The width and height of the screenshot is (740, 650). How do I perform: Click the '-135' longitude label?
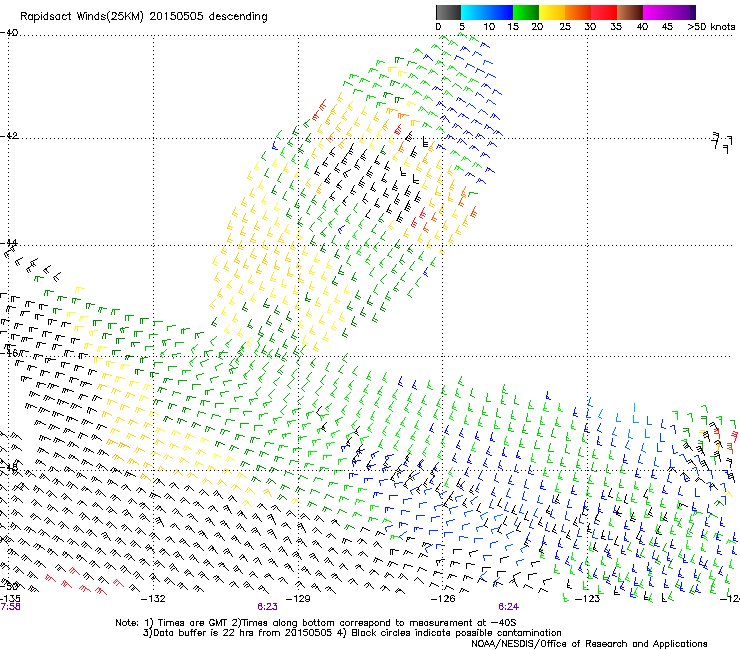pos(10,599)
